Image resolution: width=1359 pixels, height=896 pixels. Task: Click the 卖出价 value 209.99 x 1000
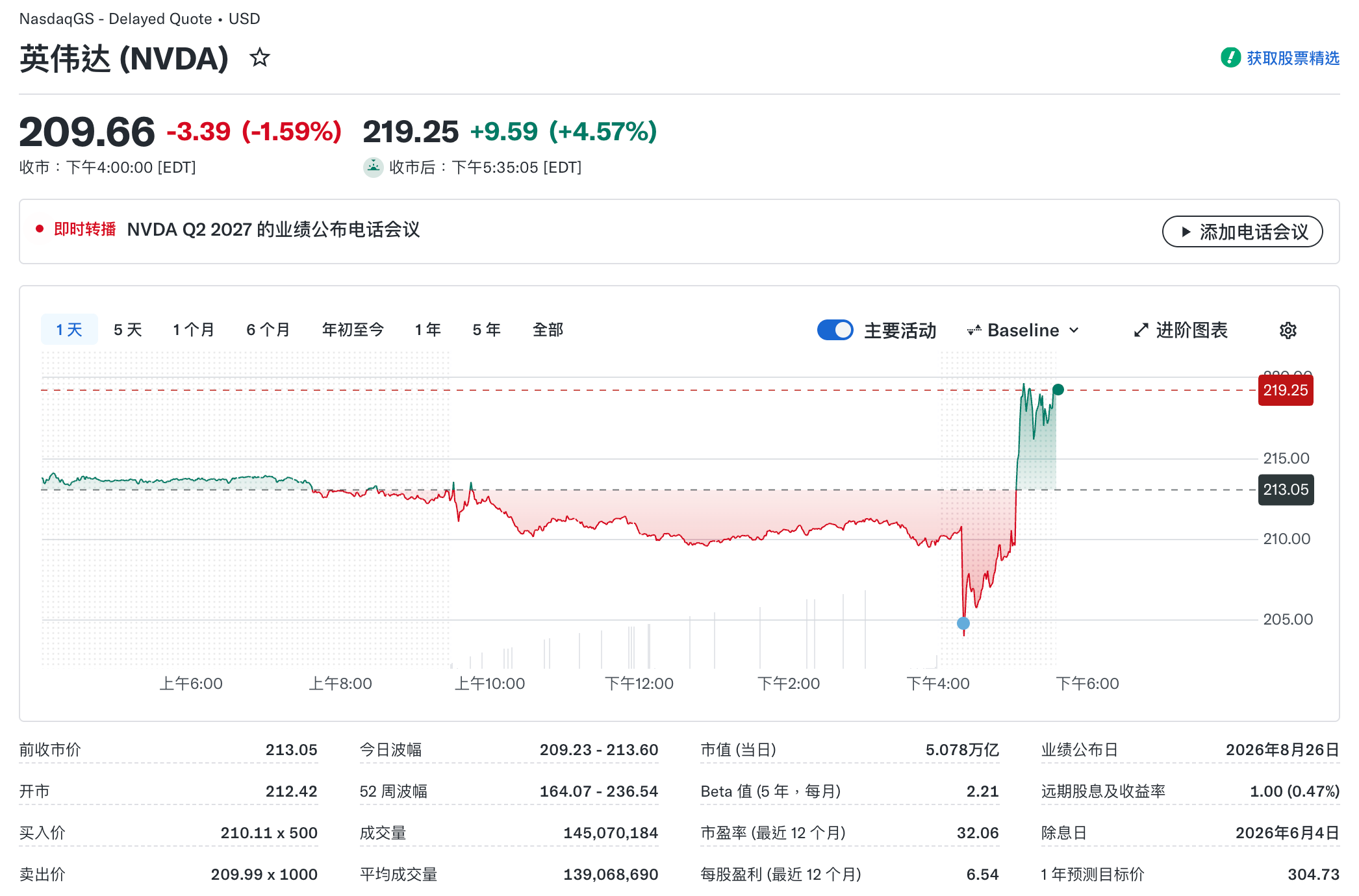point(264,875)
